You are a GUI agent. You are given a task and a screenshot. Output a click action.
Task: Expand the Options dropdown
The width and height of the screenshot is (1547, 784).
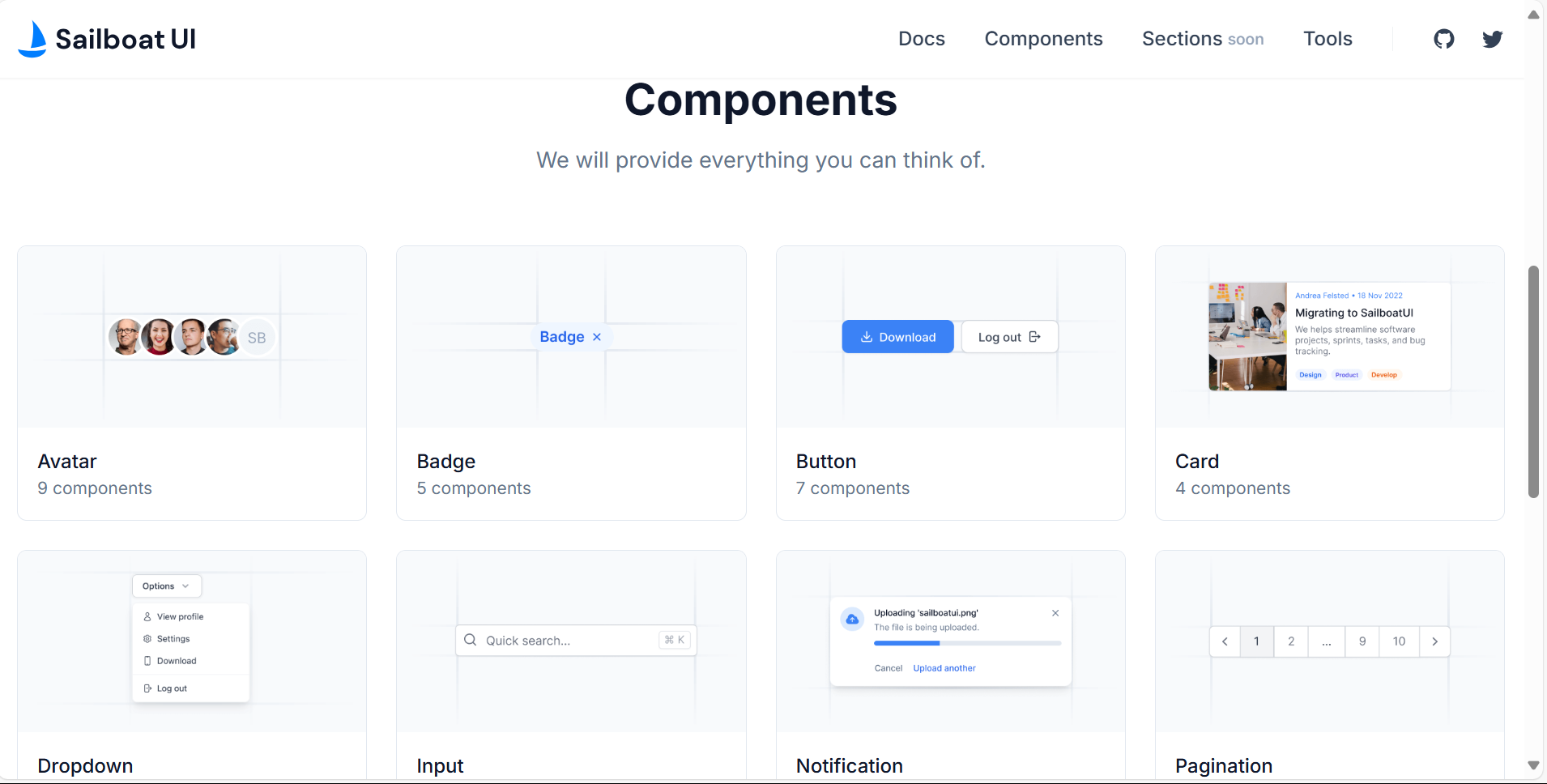[x=166, y=586]
